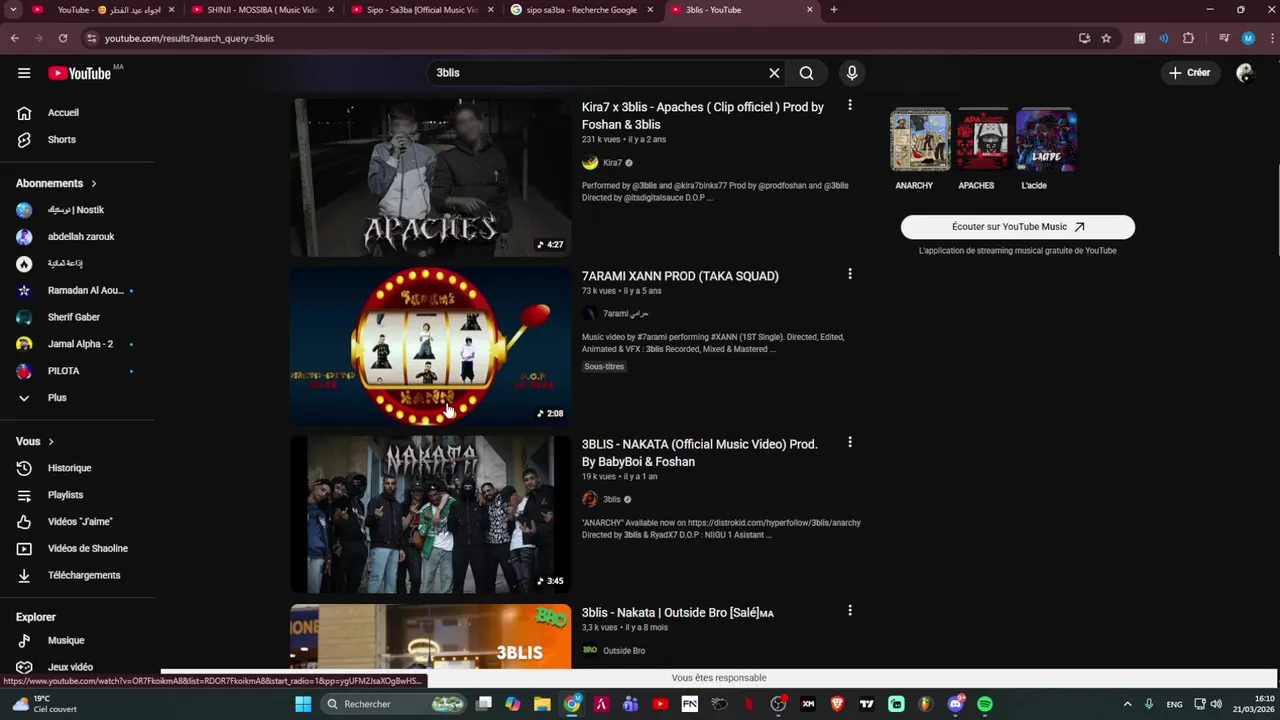Viewport: 1280px width, 720px height.
Task: Open the account avatar menu
Action: click(1245, 73)
